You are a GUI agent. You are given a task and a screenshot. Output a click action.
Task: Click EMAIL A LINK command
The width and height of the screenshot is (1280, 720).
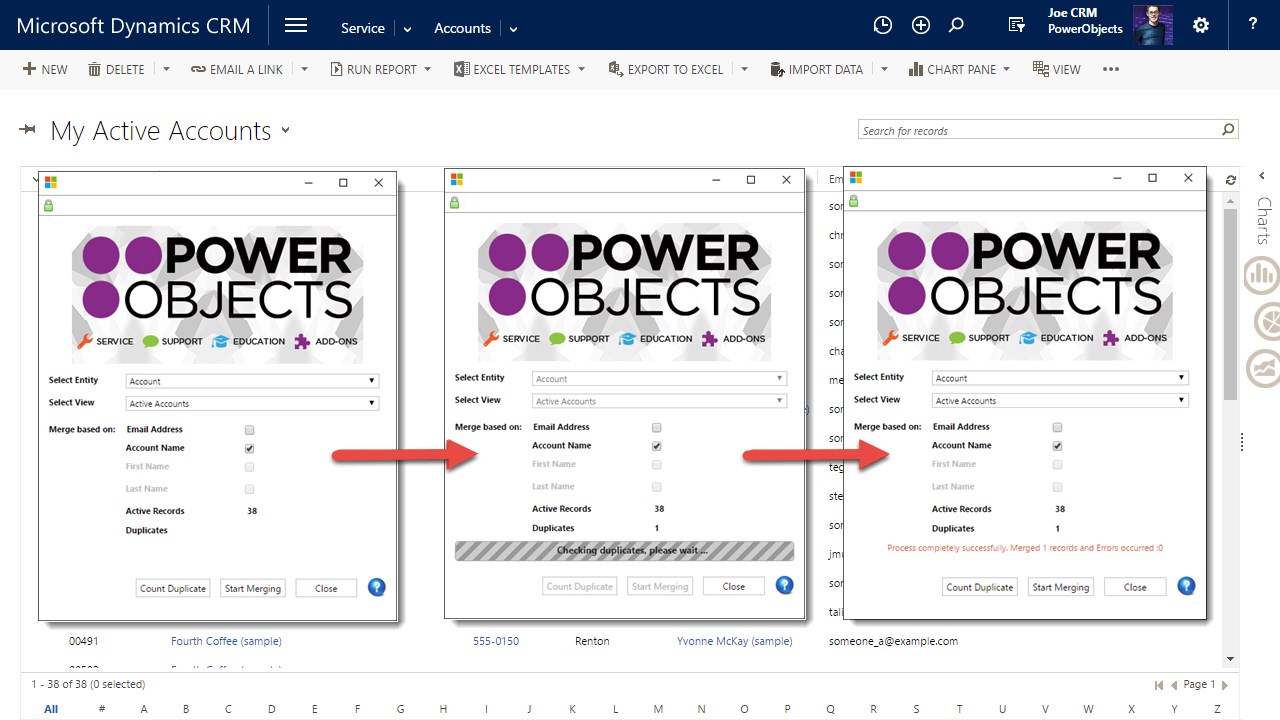(x=237, y=69)
